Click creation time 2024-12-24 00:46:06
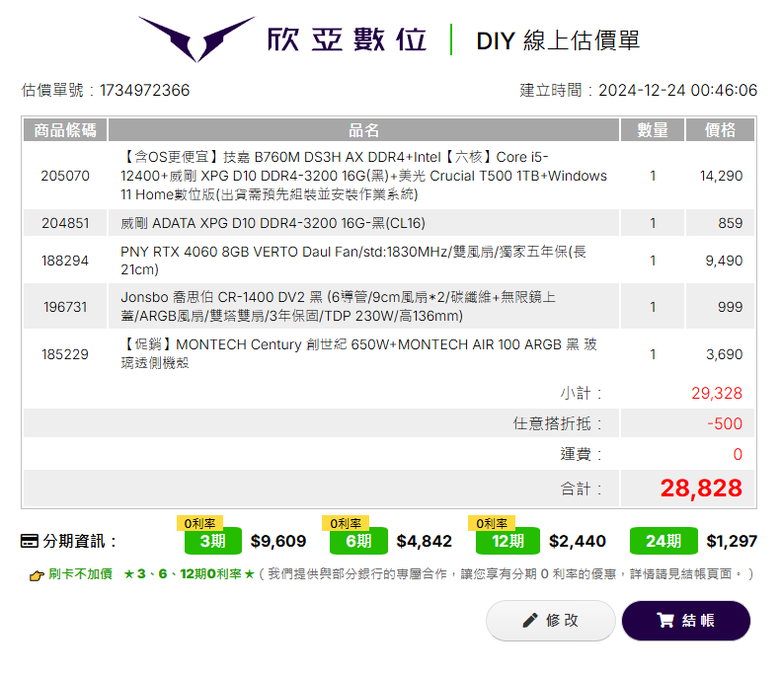This screenshot has width=780, height=676. click(x=678, y=90)
